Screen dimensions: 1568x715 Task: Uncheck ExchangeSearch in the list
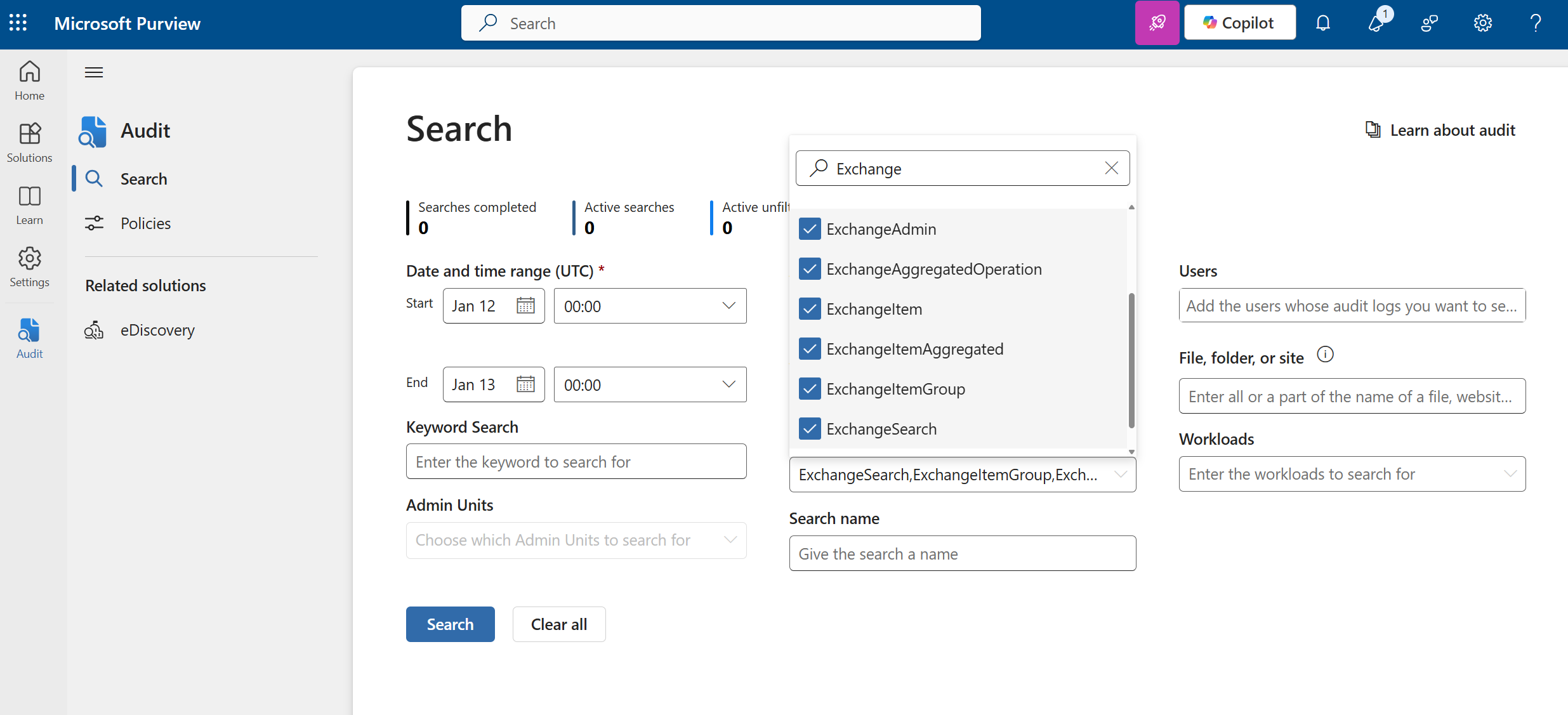809,428
